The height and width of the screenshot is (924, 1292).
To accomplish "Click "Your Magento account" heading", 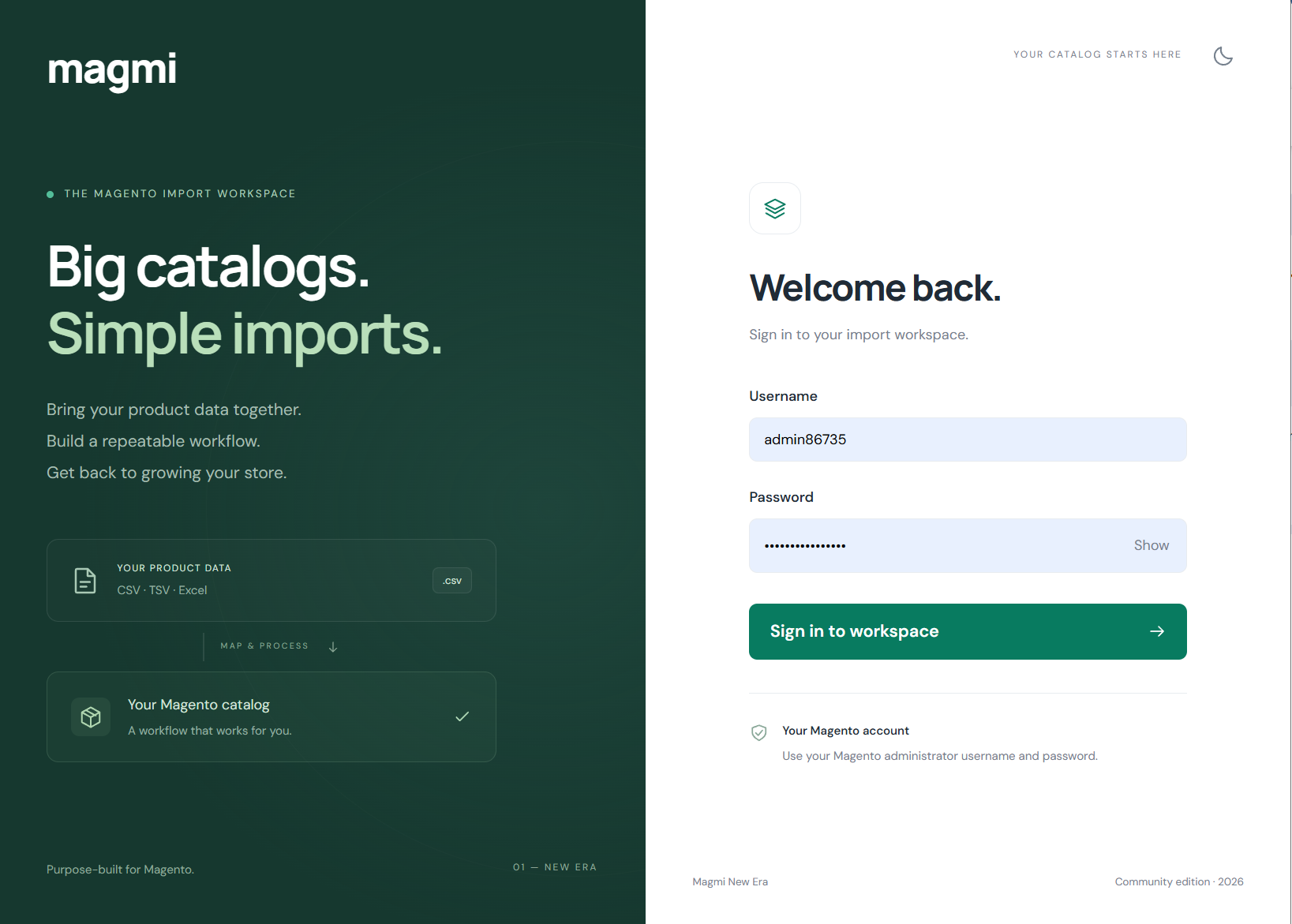I will [x=845, y=731].
